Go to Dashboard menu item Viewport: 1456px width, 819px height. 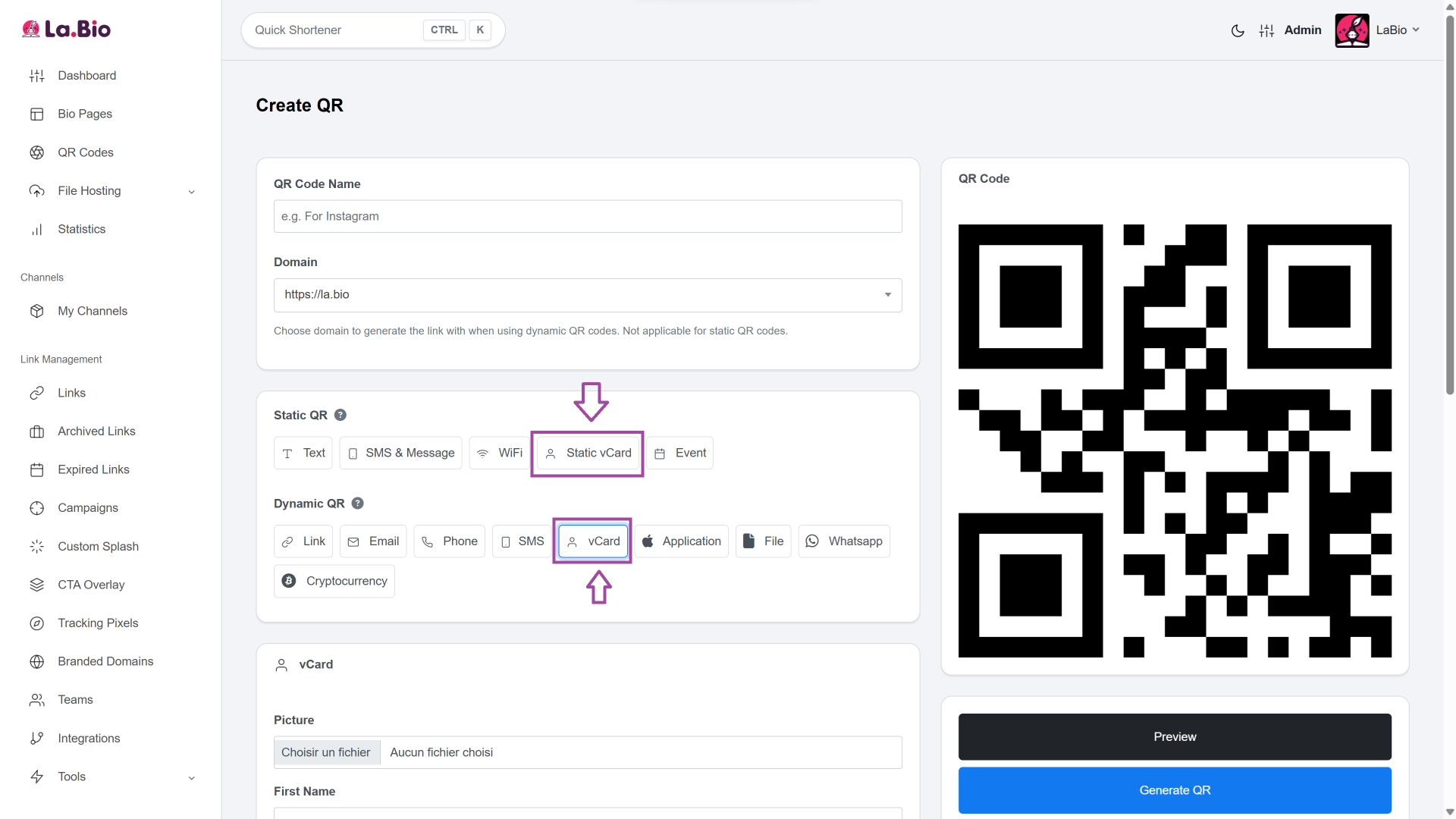coord(86,76)
